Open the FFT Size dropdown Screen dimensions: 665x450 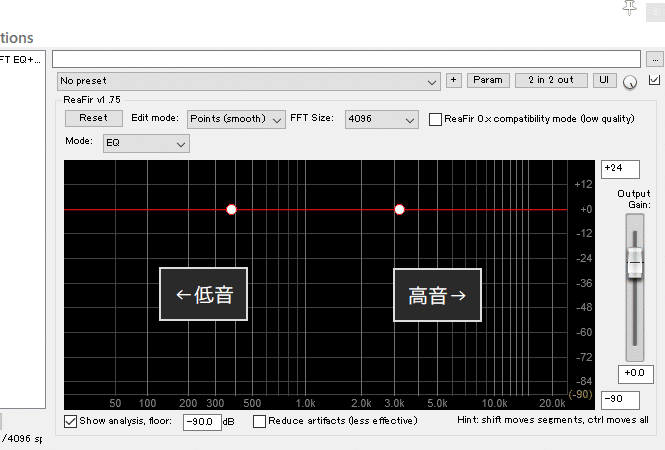click(x=381, y=119)
